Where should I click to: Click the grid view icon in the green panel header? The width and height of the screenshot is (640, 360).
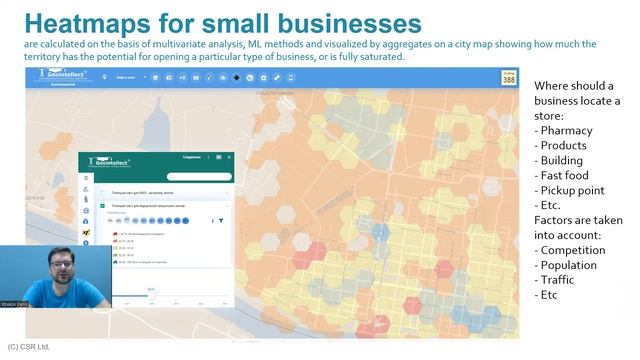(x=219, y=157)
